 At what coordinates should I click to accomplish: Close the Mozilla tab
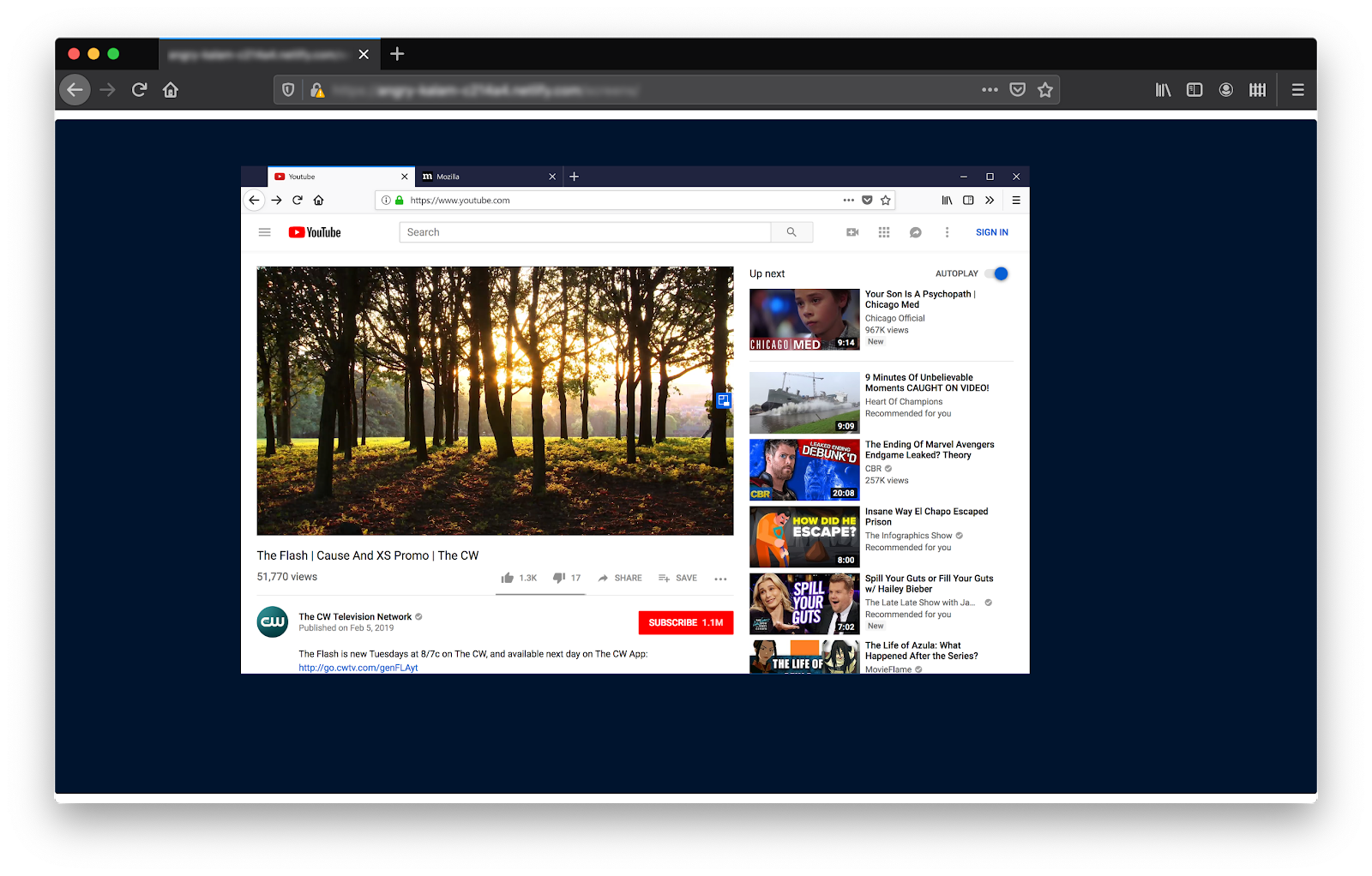[x=552, y=177]
